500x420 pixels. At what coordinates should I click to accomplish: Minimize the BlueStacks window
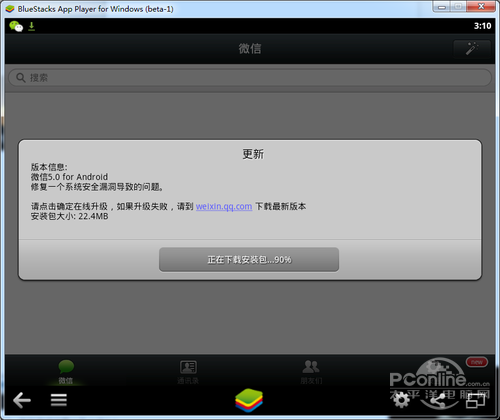point(442,6)
